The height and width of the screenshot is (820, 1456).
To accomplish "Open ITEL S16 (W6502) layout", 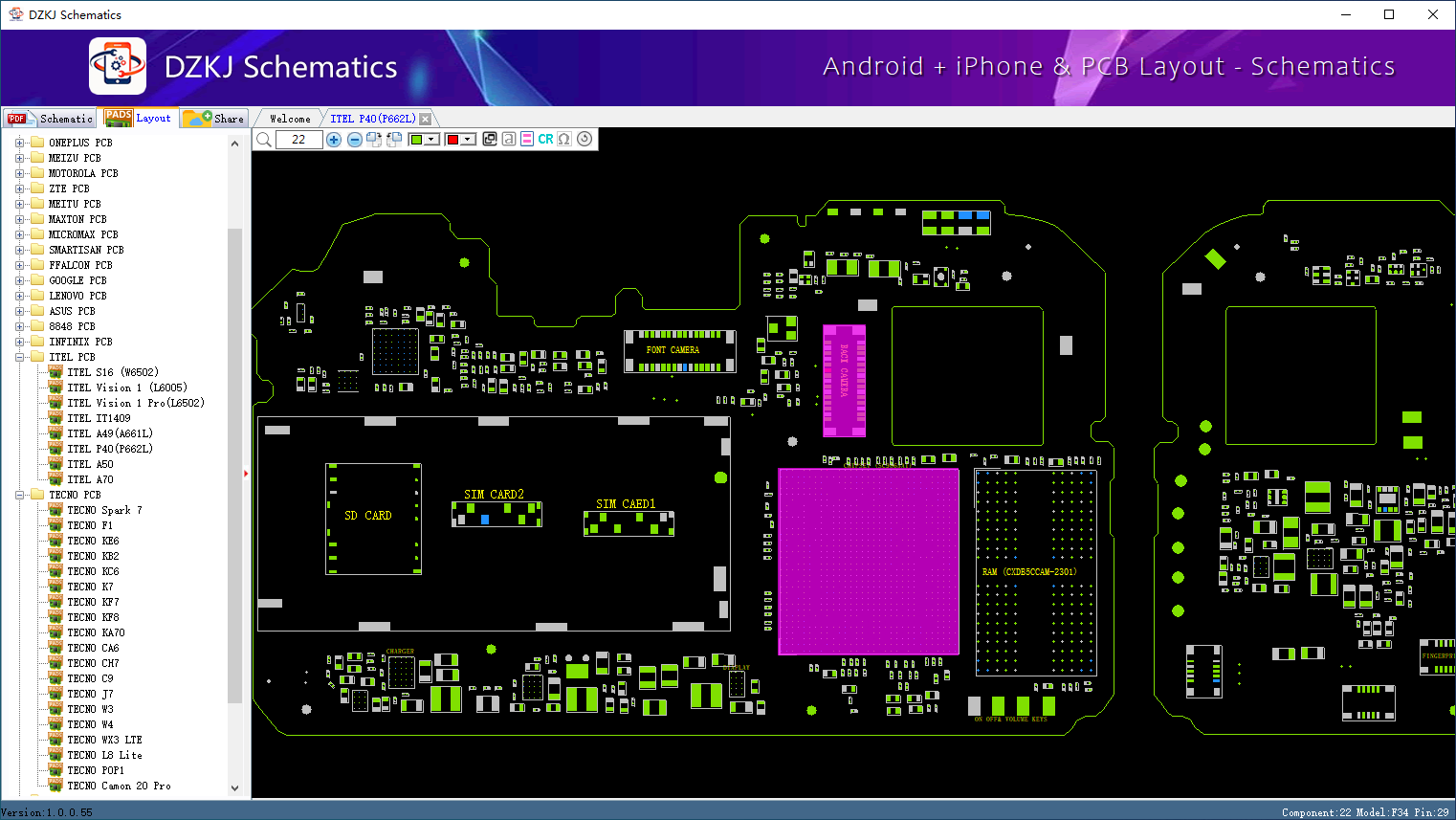I will [x=113, y=372].
